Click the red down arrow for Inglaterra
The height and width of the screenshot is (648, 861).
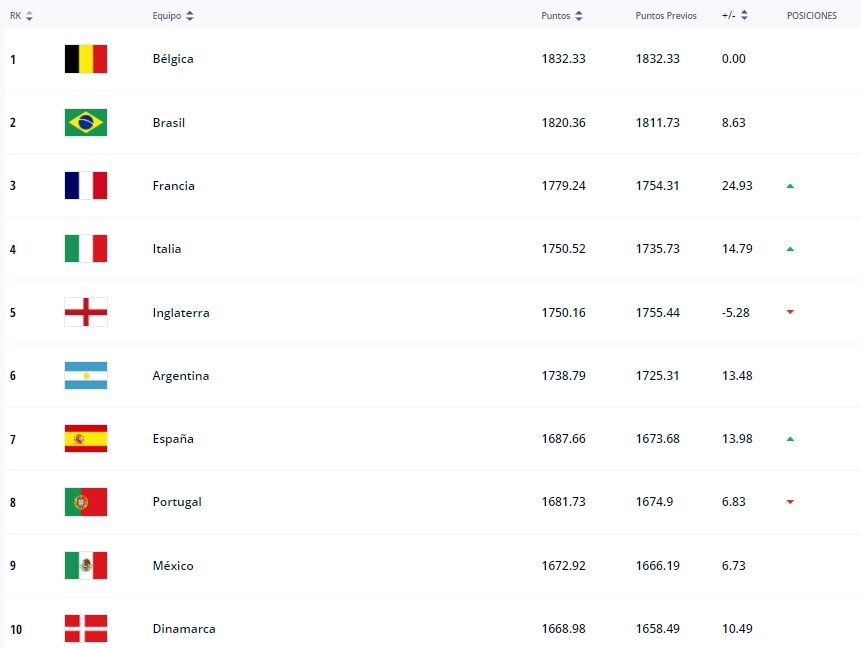(790, 312)
